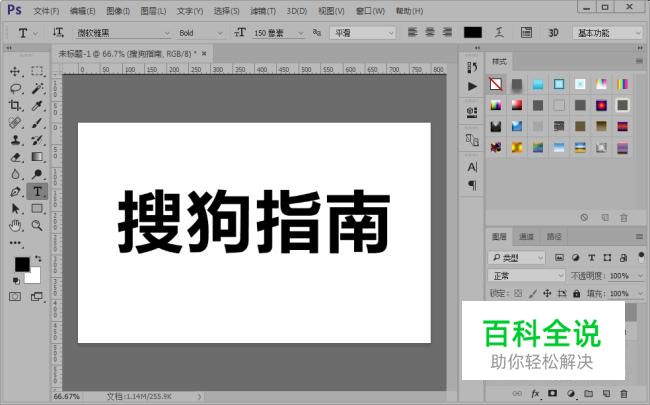Screen dimensions: 650x405
Task: Lock all layer attributes
Action: 576,293
